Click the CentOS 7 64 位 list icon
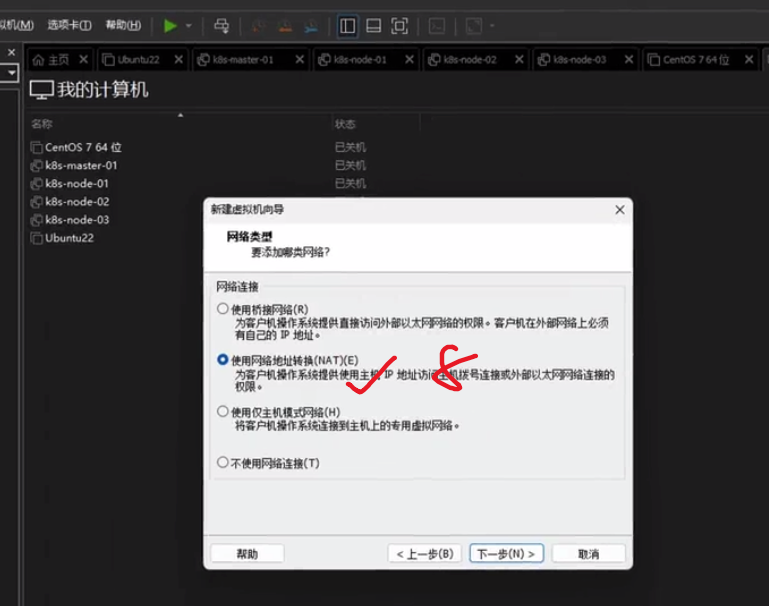Screen dimensions: 769x606 click(37, 148)
